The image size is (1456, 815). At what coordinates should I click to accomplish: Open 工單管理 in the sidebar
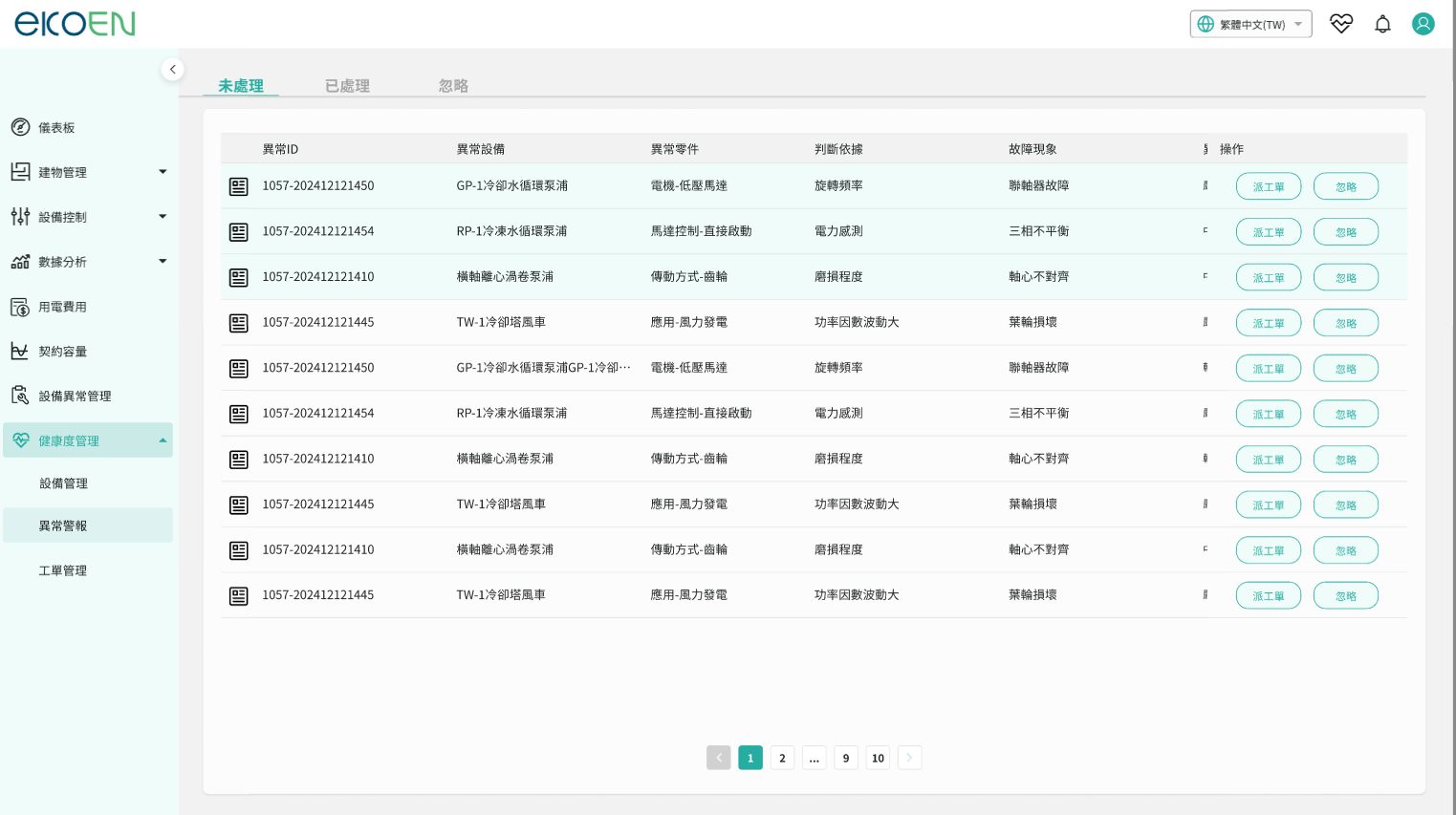[63, 570]
